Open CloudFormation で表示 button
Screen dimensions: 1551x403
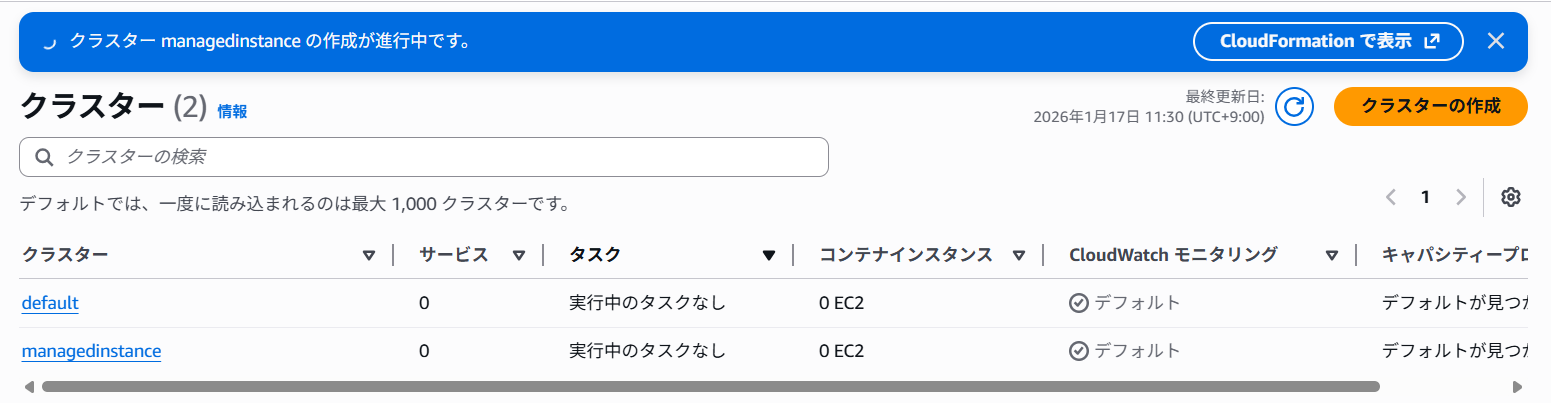pyautogui.click(x=1328, y=41)
